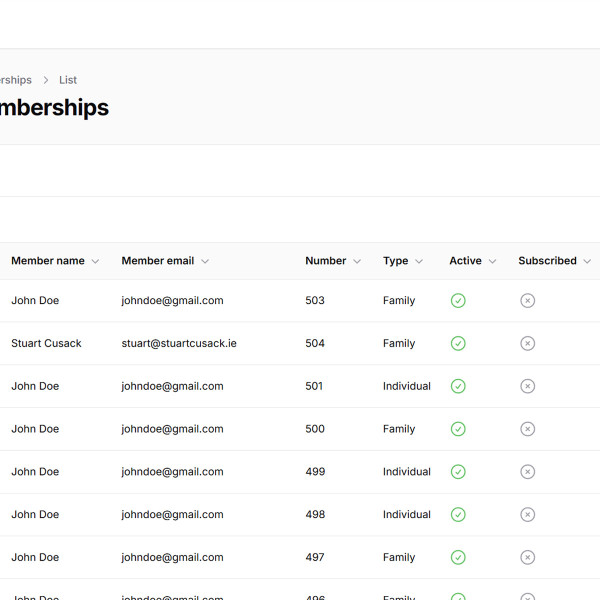The height and width of the screenshot is (600, 600).
Task: Click membership number 498 cell
Action: pos(315,515)
